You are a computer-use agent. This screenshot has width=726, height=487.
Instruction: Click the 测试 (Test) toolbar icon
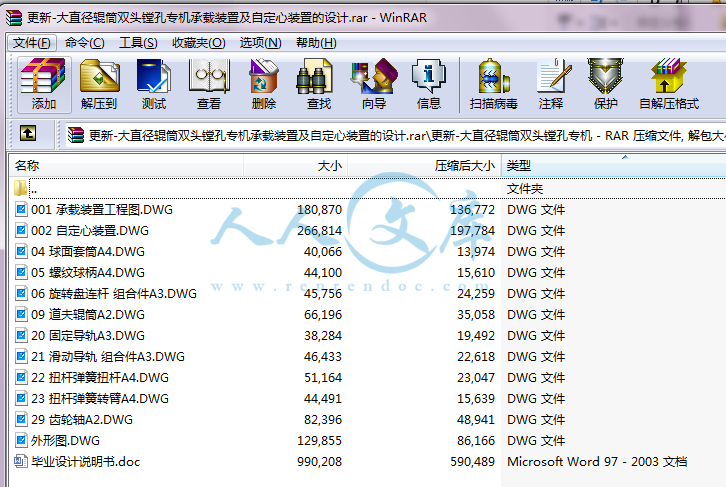(154, 85)
